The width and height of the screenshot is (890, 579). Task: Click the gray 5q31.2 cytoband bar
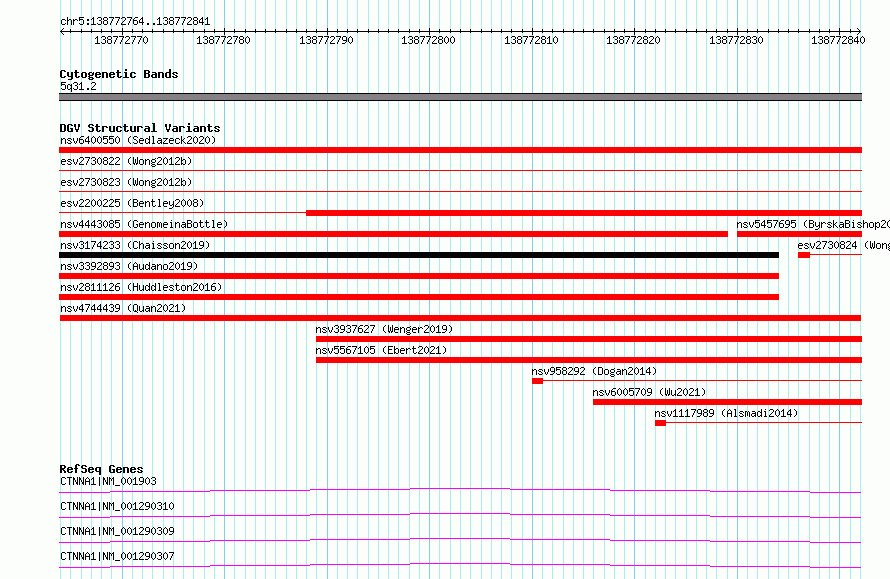(460, 97)
